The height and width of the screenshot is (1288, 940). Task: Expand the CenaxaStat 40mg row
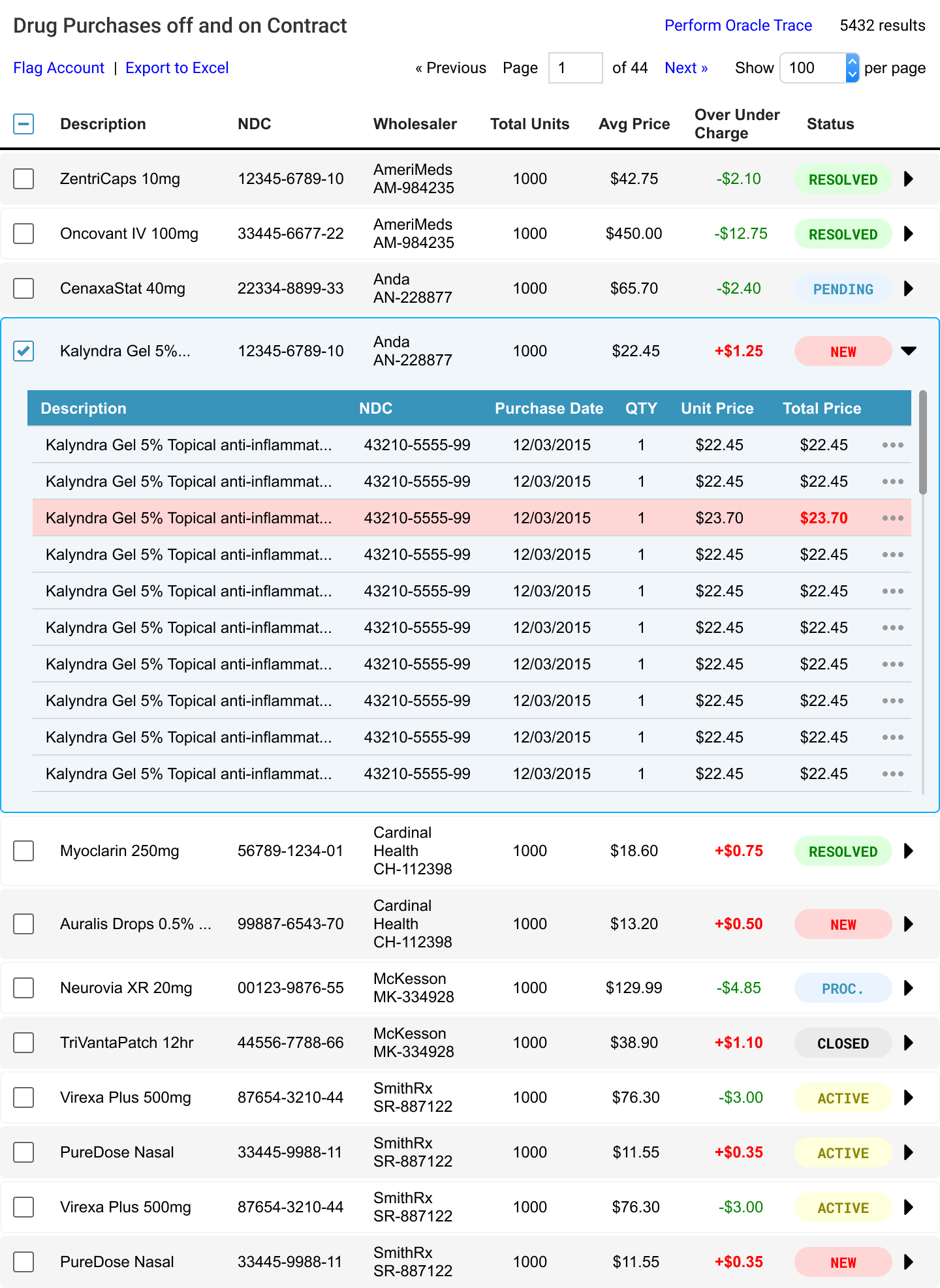[909, 288]
